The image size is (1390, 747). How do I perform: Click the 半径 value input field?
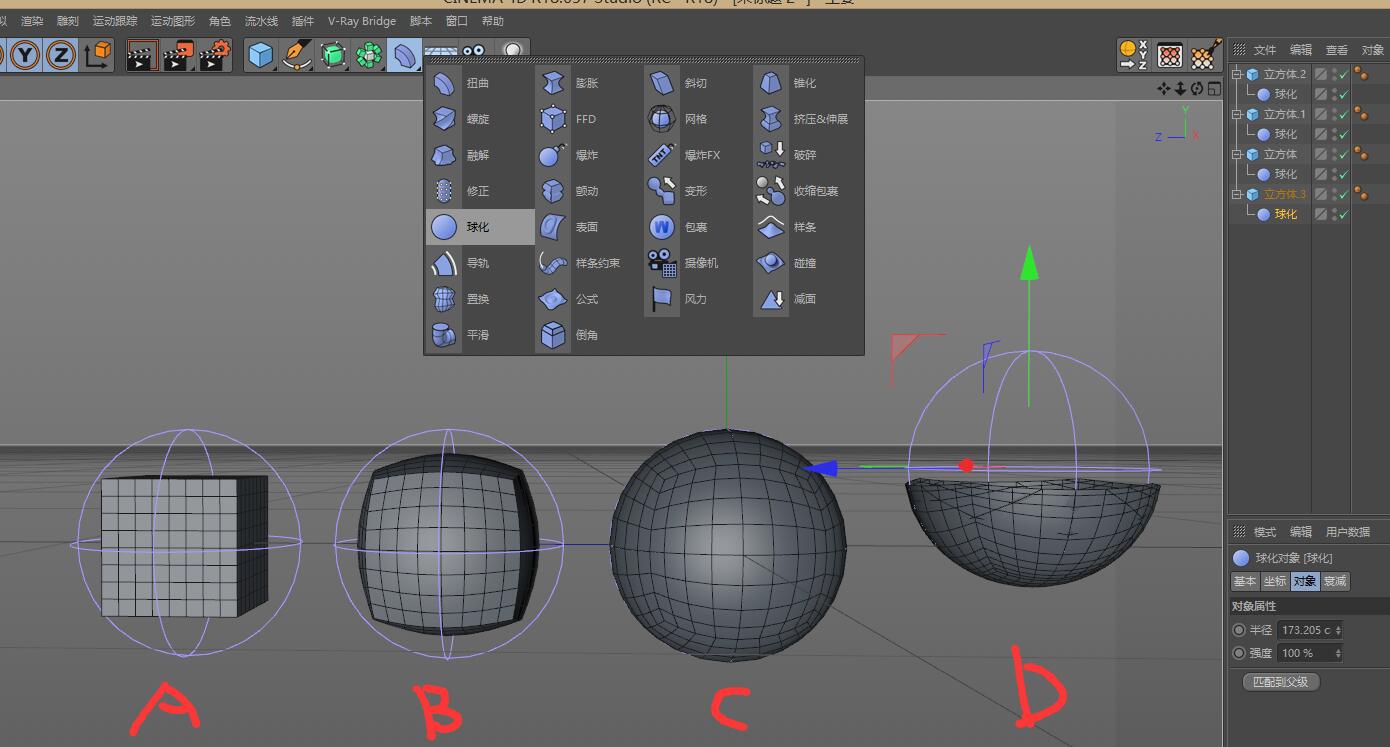1305,630
